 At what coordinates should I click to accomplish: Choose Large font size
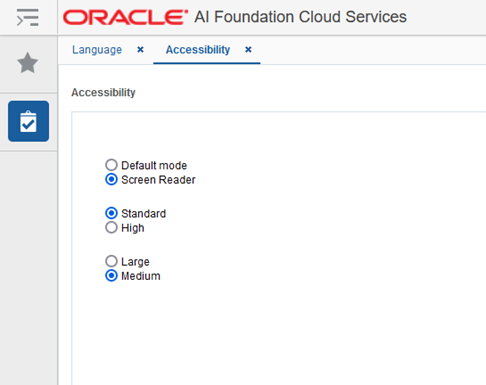click(x=111, y=261)
